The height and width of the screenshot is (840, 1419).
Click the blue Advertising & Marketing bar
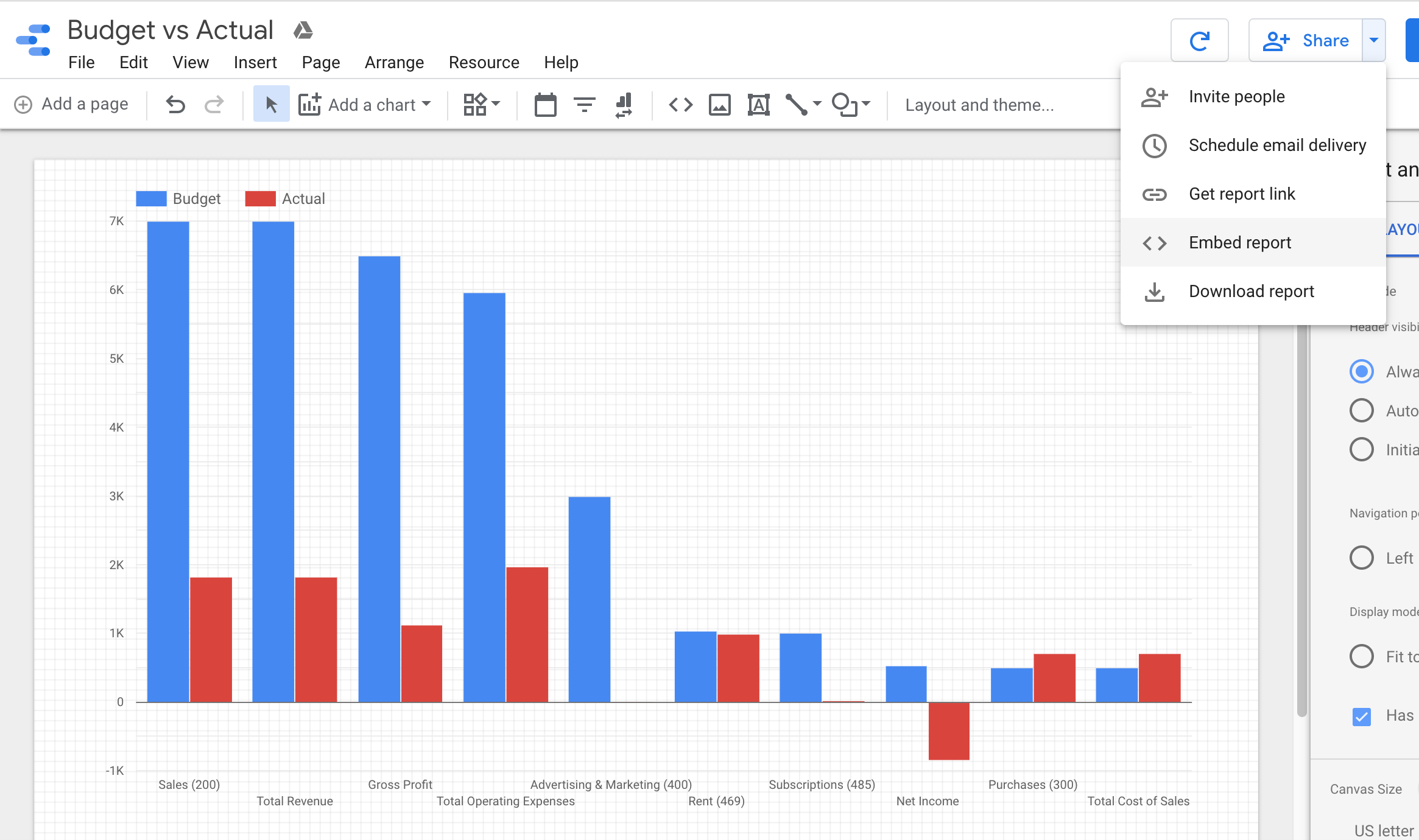[x=590, y=600]
